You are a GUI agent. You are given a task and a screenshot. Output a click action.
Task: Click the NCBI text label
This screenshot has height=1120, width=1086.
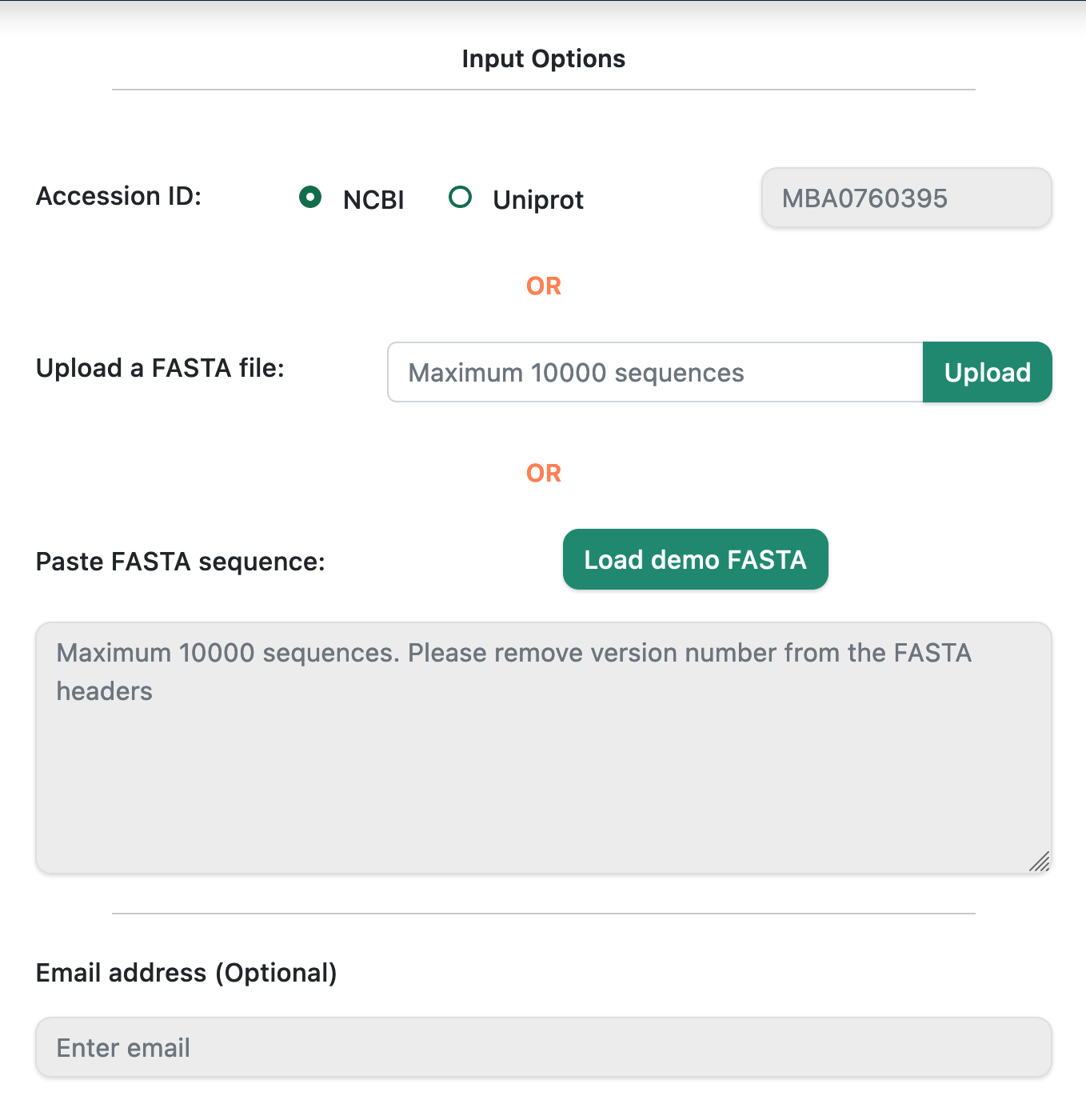(373, 200)
